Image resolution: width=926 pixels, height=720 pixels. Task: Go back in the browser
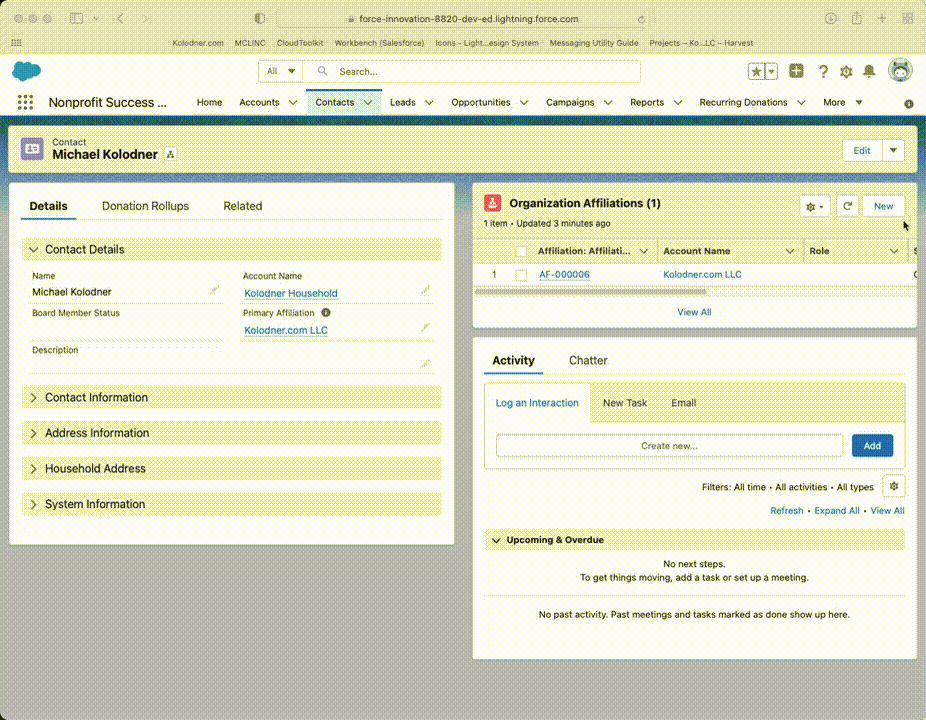coord(120,19)
